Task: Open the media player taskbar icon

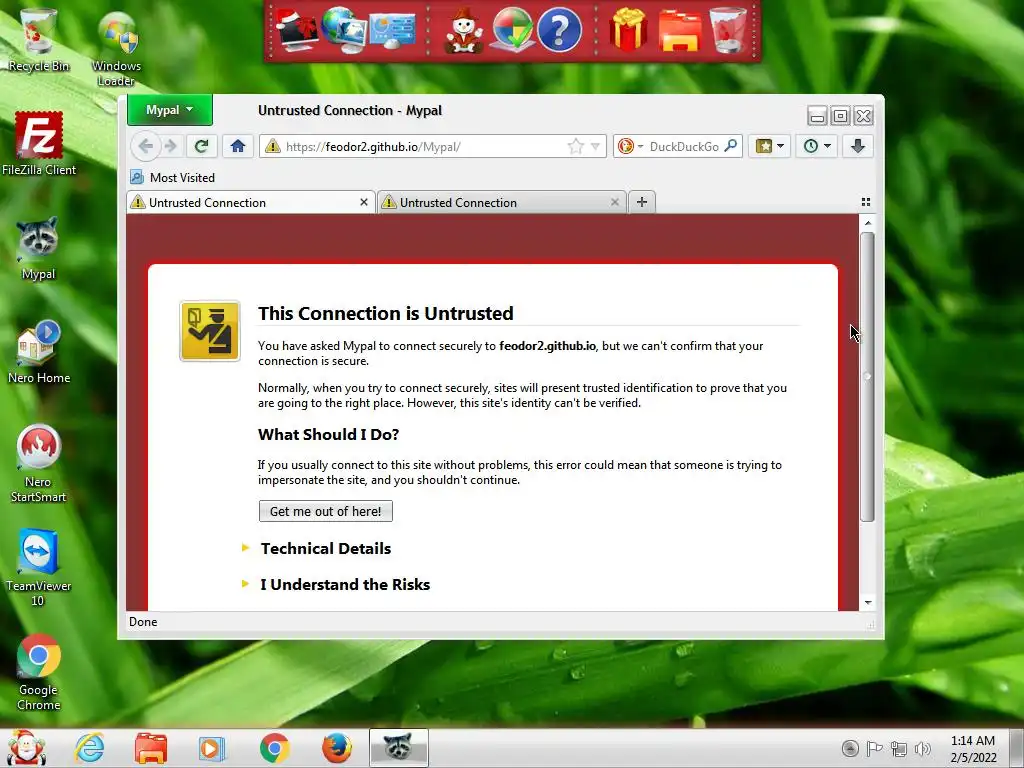Action: tap(212, 748)
